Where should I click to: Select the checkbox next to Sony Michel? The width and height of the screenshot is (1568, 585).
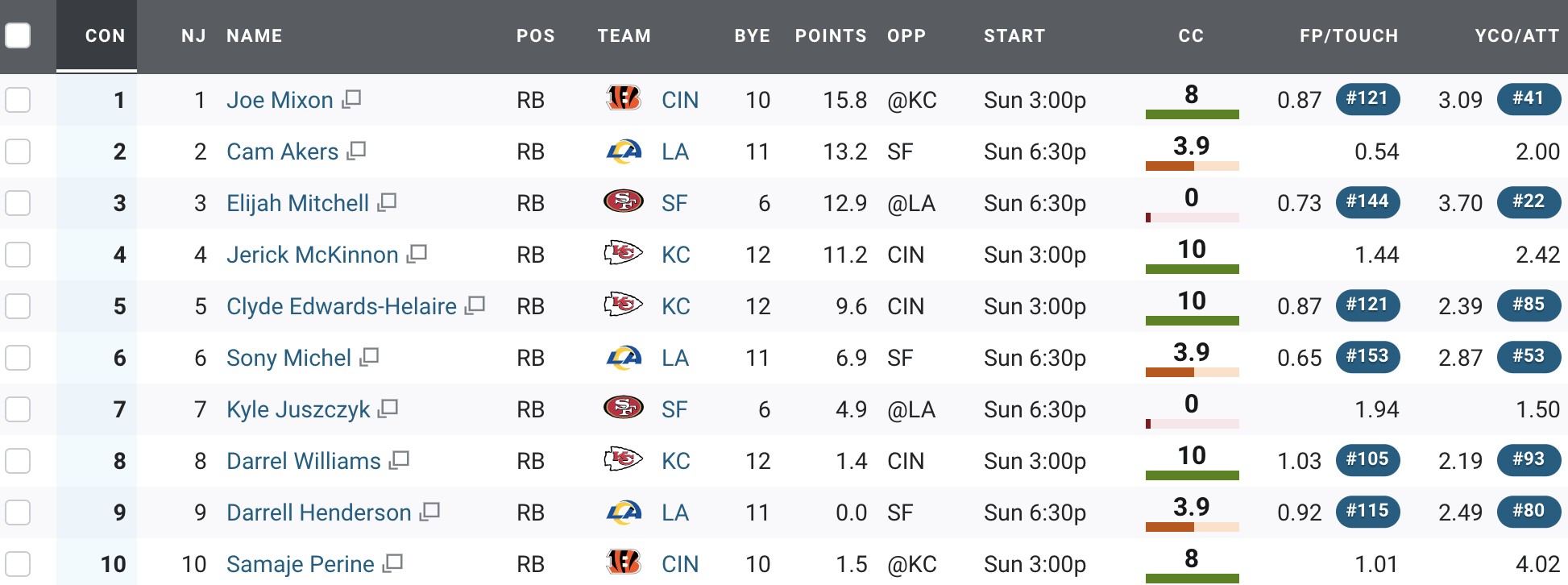[18, 358]
